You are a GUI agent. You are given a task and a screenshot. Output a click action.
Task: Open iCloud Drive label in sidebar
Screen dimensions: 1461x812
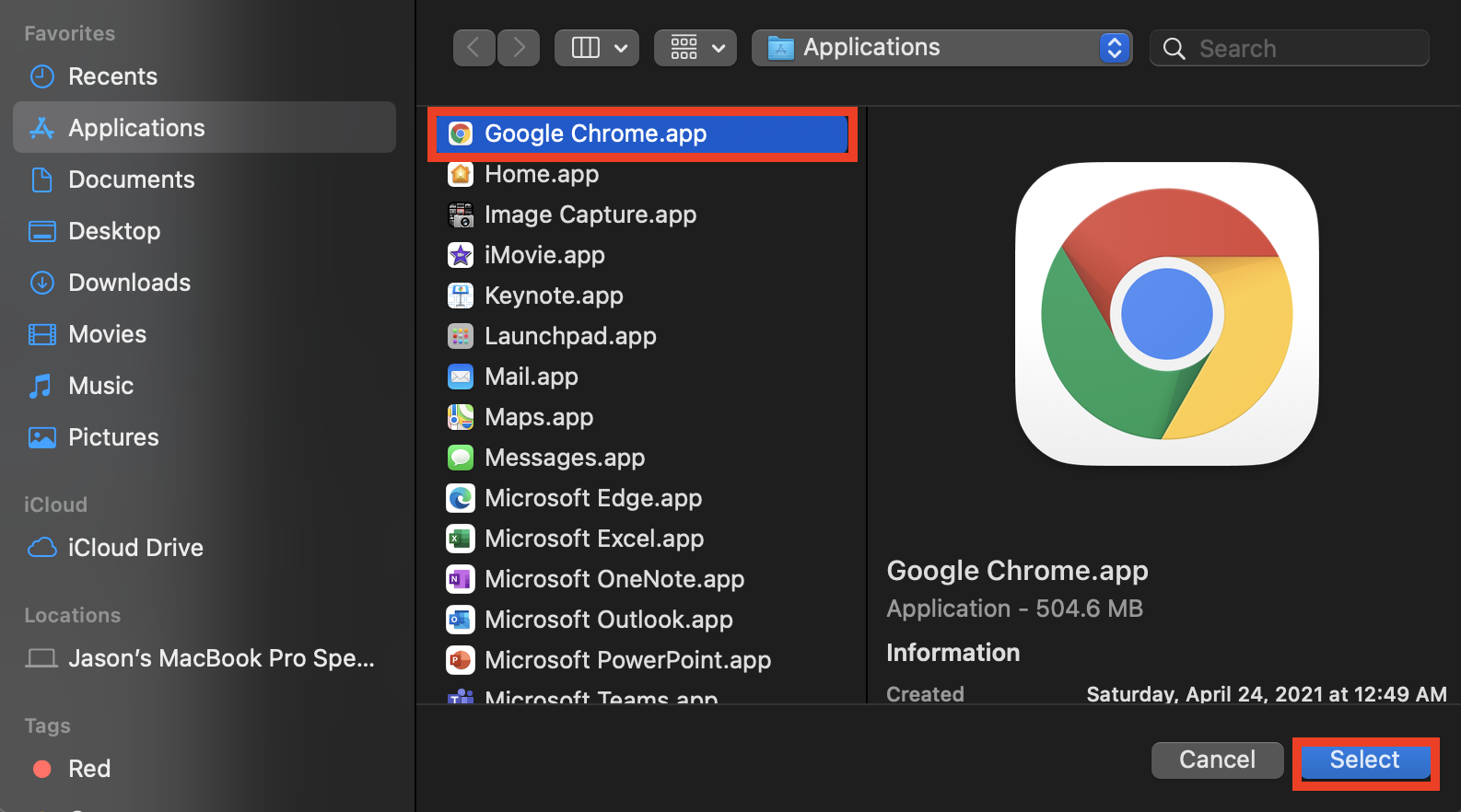(x=136, y=548)
